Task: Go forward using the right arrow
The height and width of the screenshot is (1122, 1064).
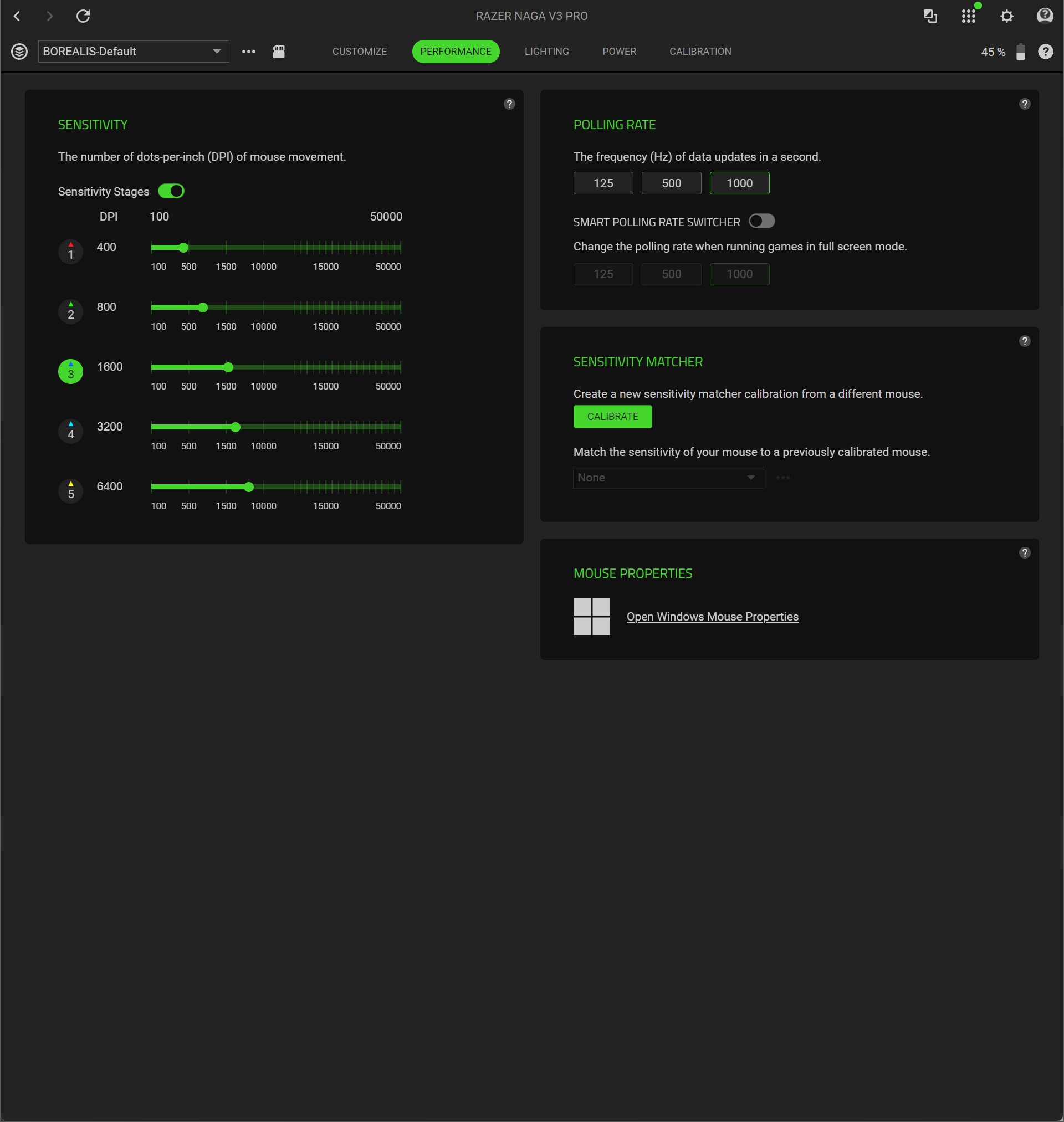Action: (x=50, y=16)
